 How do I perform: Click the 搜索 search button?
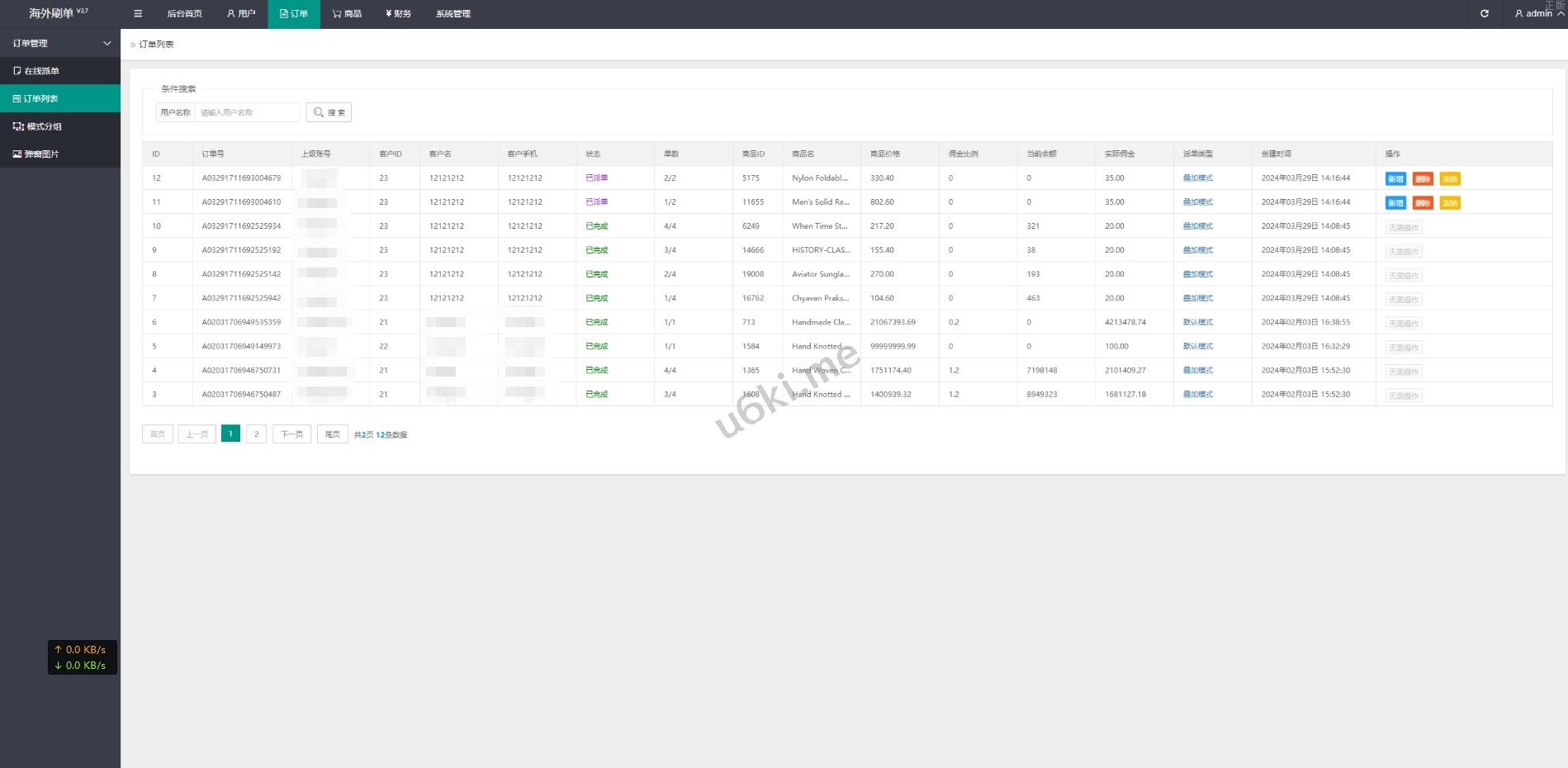coord(329,112)
